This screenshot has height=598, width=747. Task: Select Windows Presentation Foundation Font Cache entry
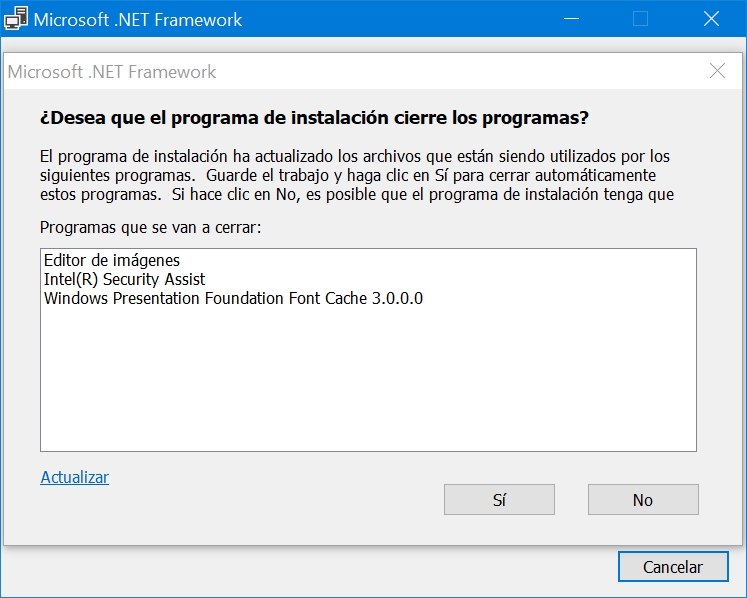point(233,298)
